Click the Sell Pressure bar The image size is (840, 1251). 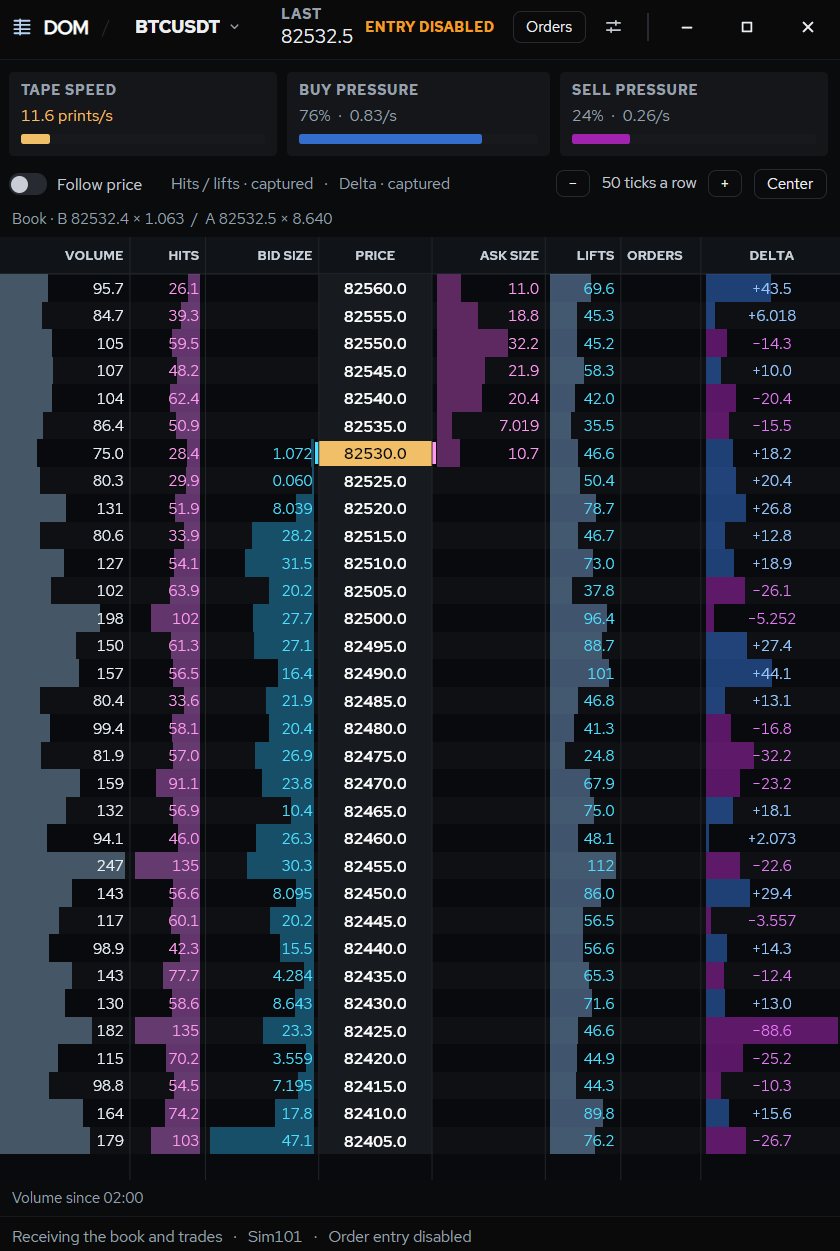(x=694, y=139)
